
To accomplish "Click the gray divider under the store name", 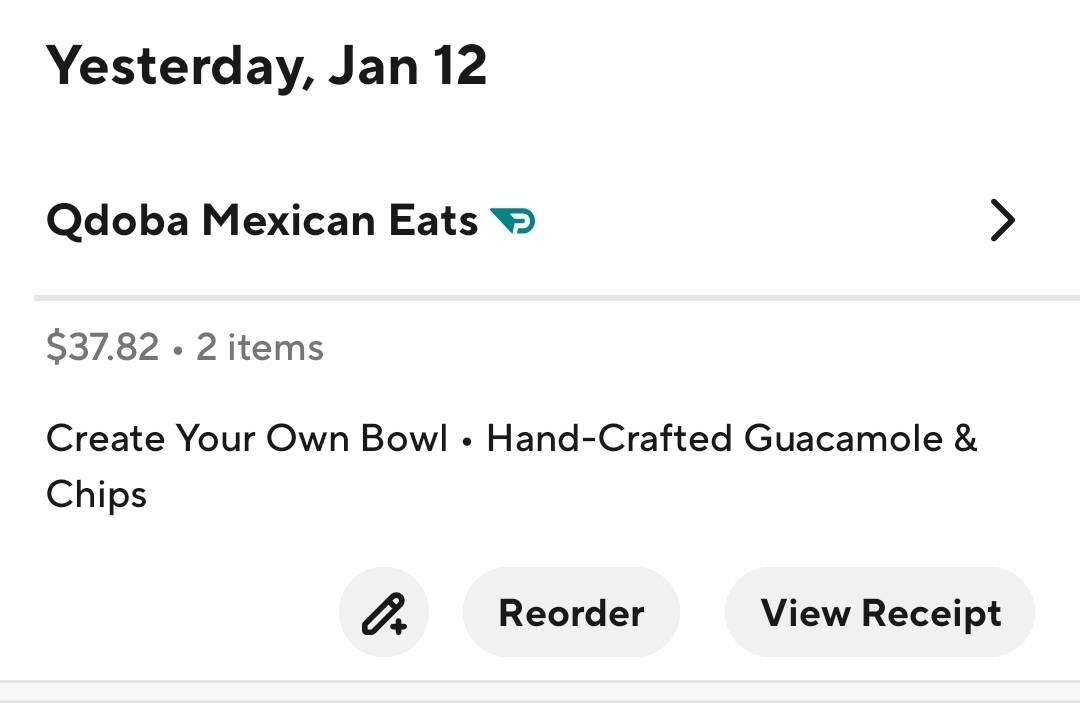I will (x=556, y=297).
